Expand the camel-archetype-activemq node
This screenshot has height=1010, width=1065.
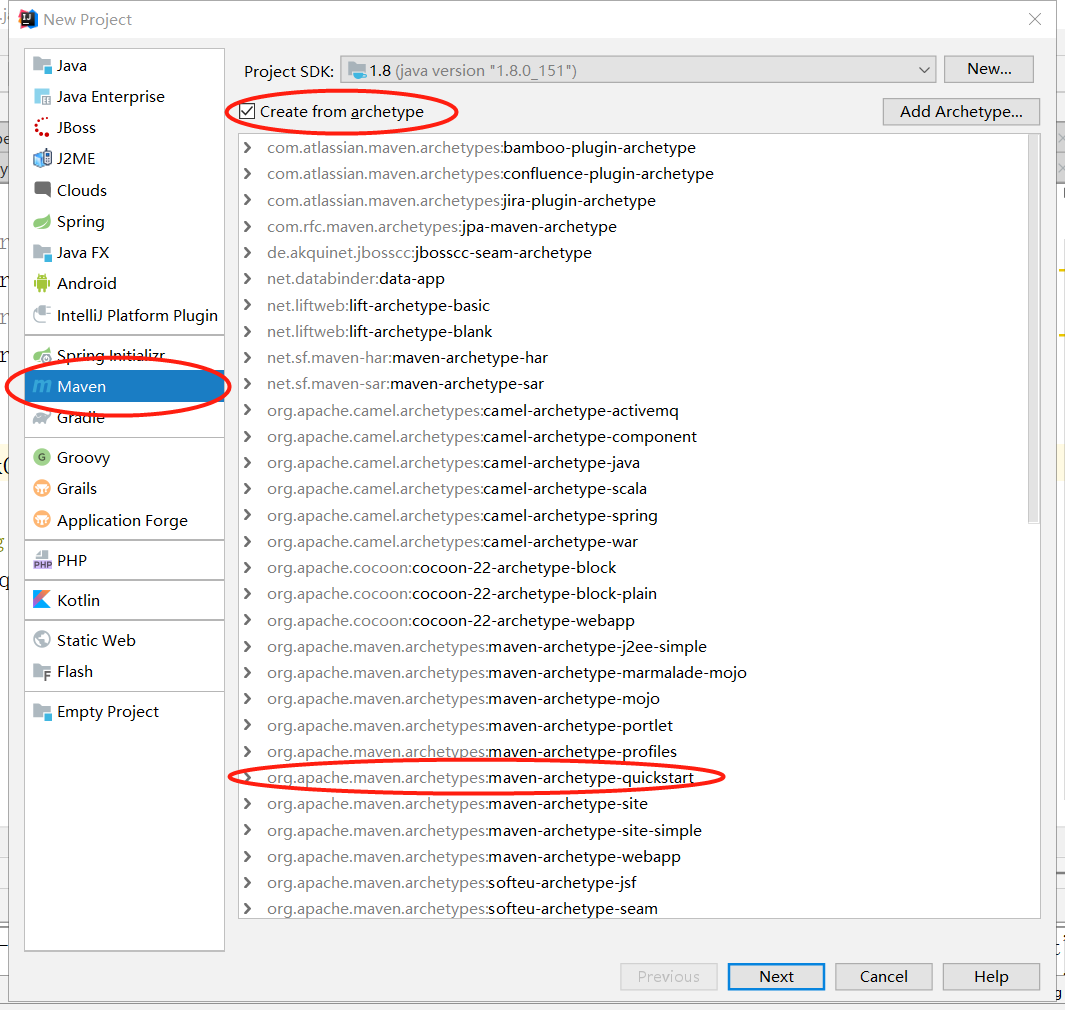248,410
